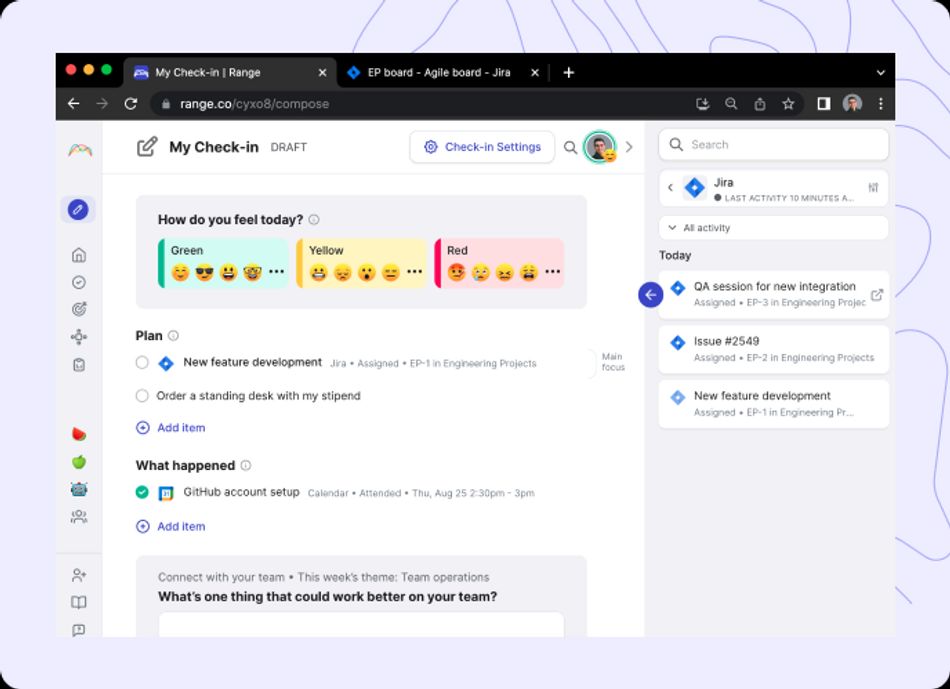The image size is (950, 689).
Task: Click the info icon next to Plan
Action: point(173,336)
